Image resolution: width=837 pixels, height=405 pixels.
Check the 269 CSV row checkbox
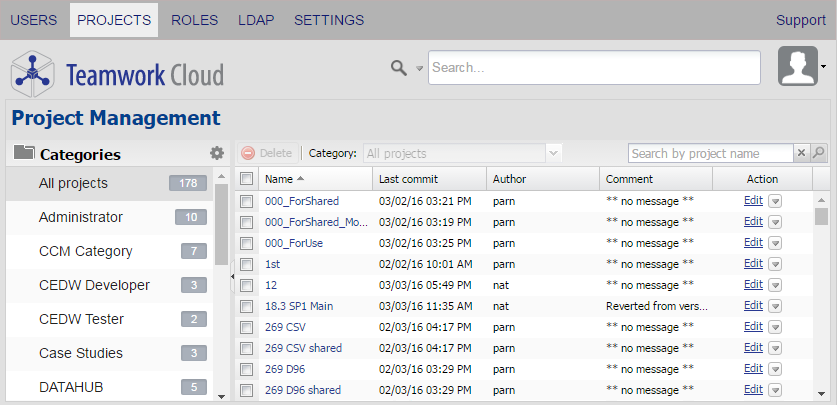(x=246, y=327)
